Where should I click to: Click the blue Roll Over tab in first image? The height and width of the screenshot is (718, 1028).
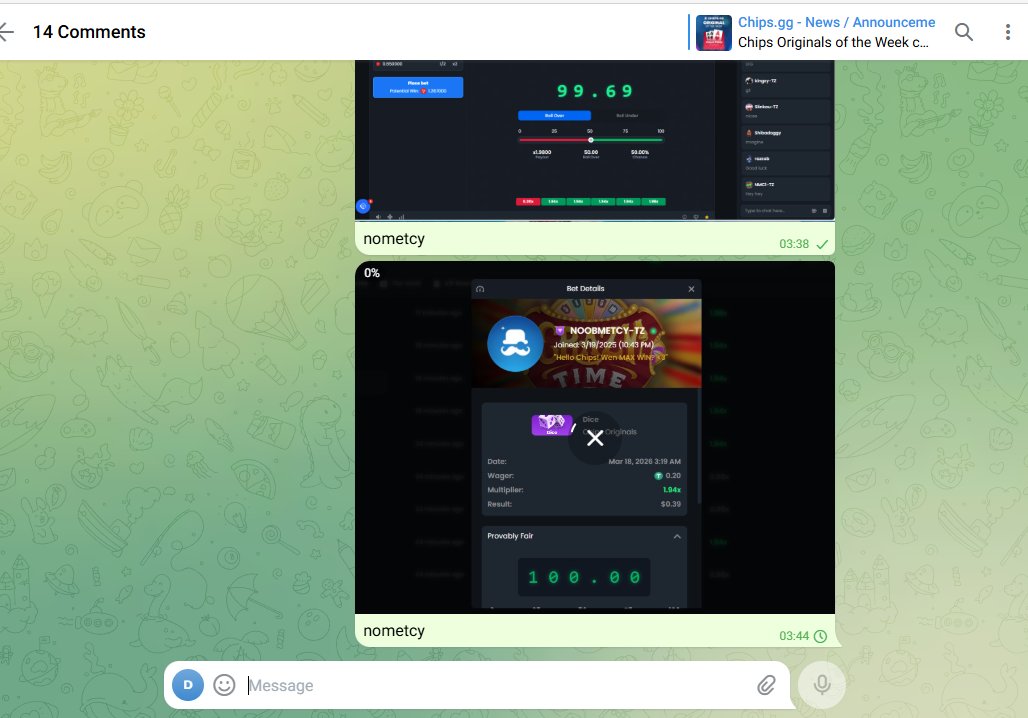pos(555,115)
